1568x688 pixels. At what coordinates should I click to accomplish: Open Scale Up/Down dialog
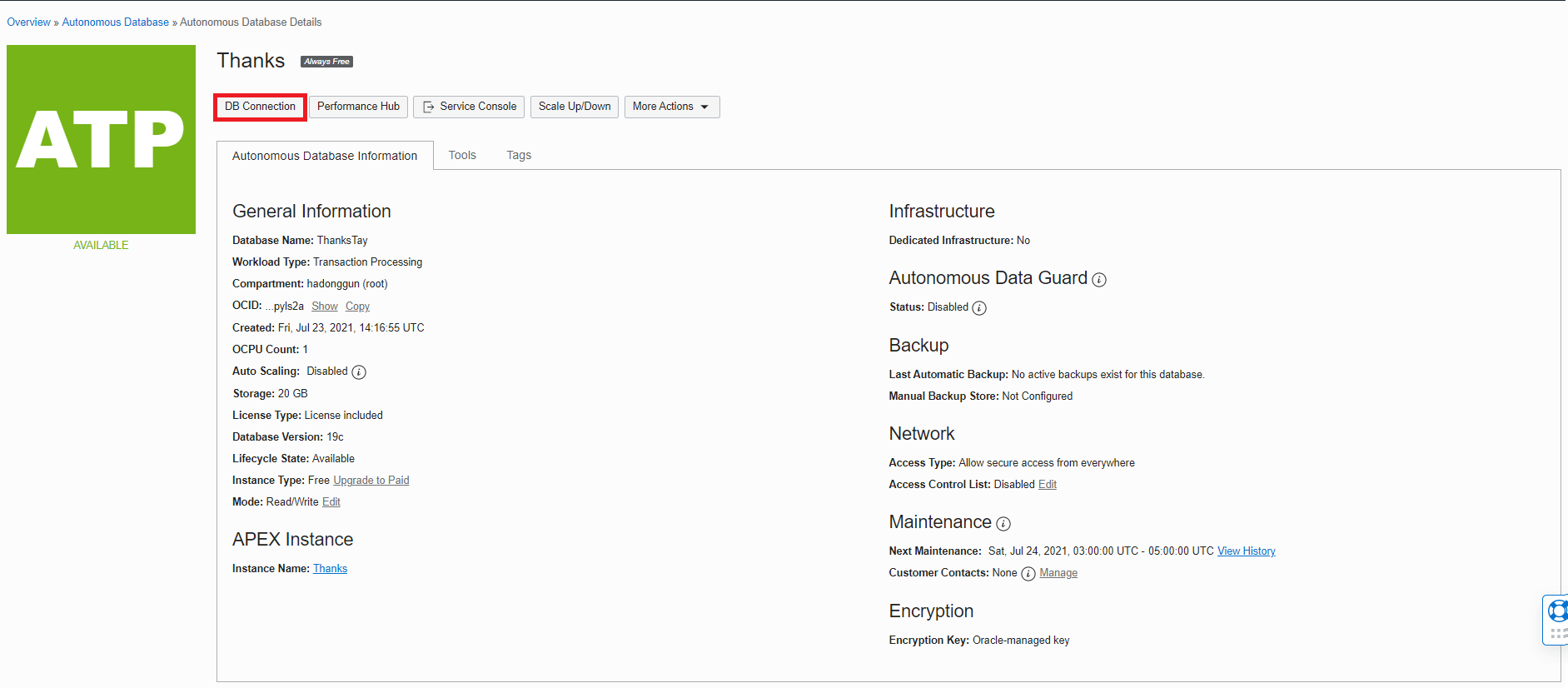(575, 107)
